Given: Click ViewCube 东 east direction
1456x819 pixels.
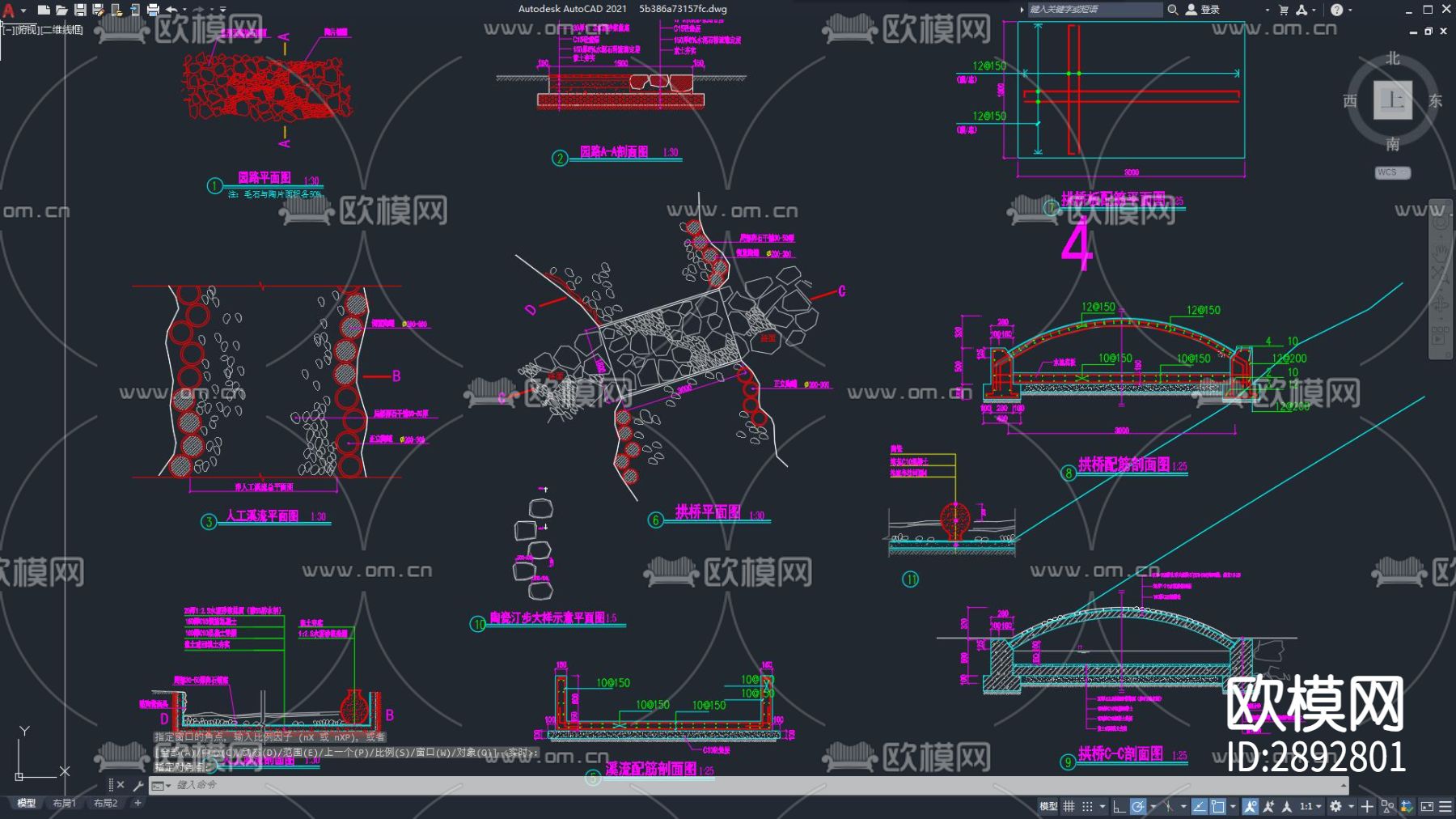Looking at the screenshot, I should point(1435,101).
